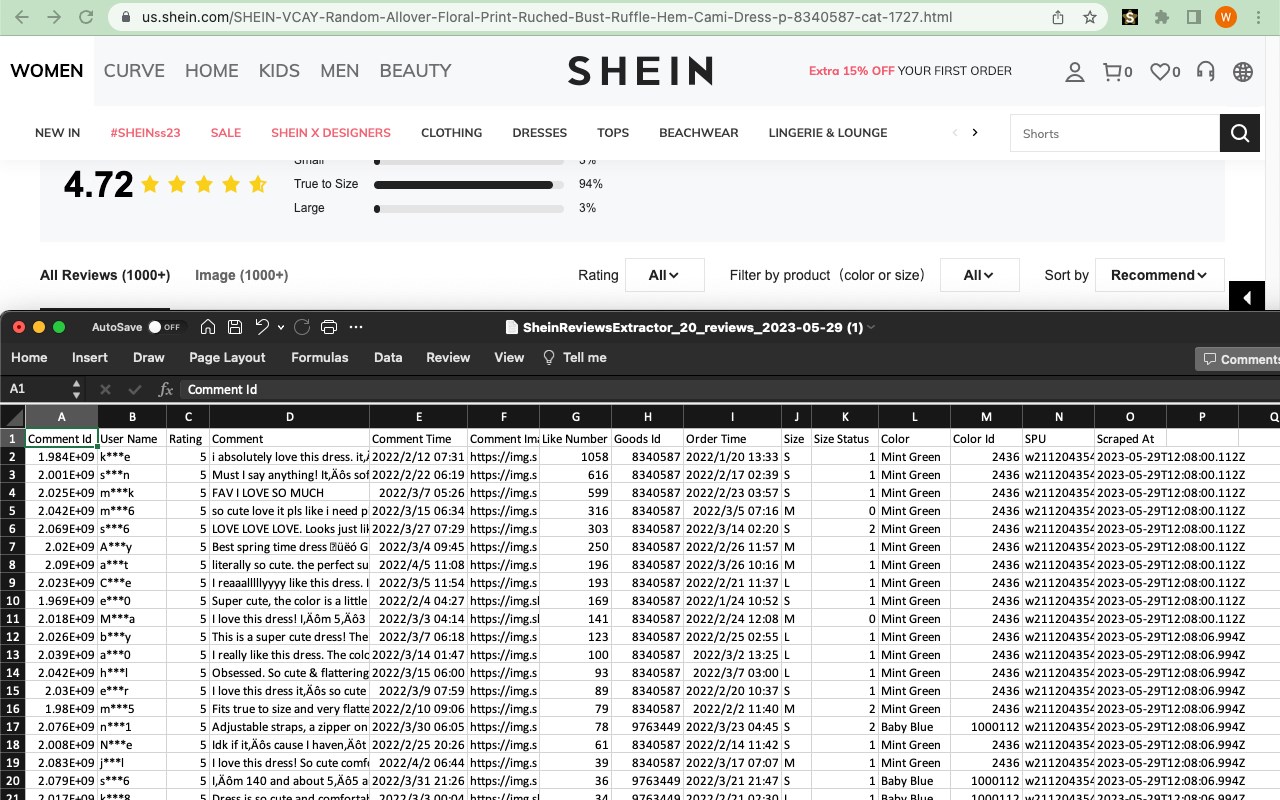Click the customer support headset icon
The height and width of the screenshot is (800, 1280).
[x=1206, y=71]
